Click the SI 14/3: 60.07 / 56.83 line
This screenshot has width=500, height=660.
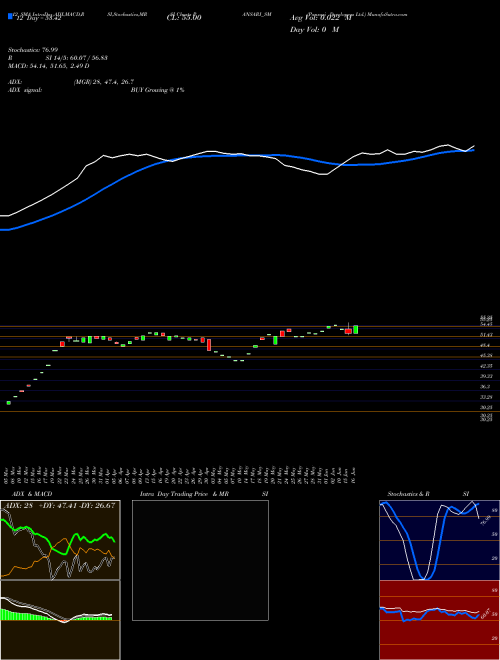point(77,58)
